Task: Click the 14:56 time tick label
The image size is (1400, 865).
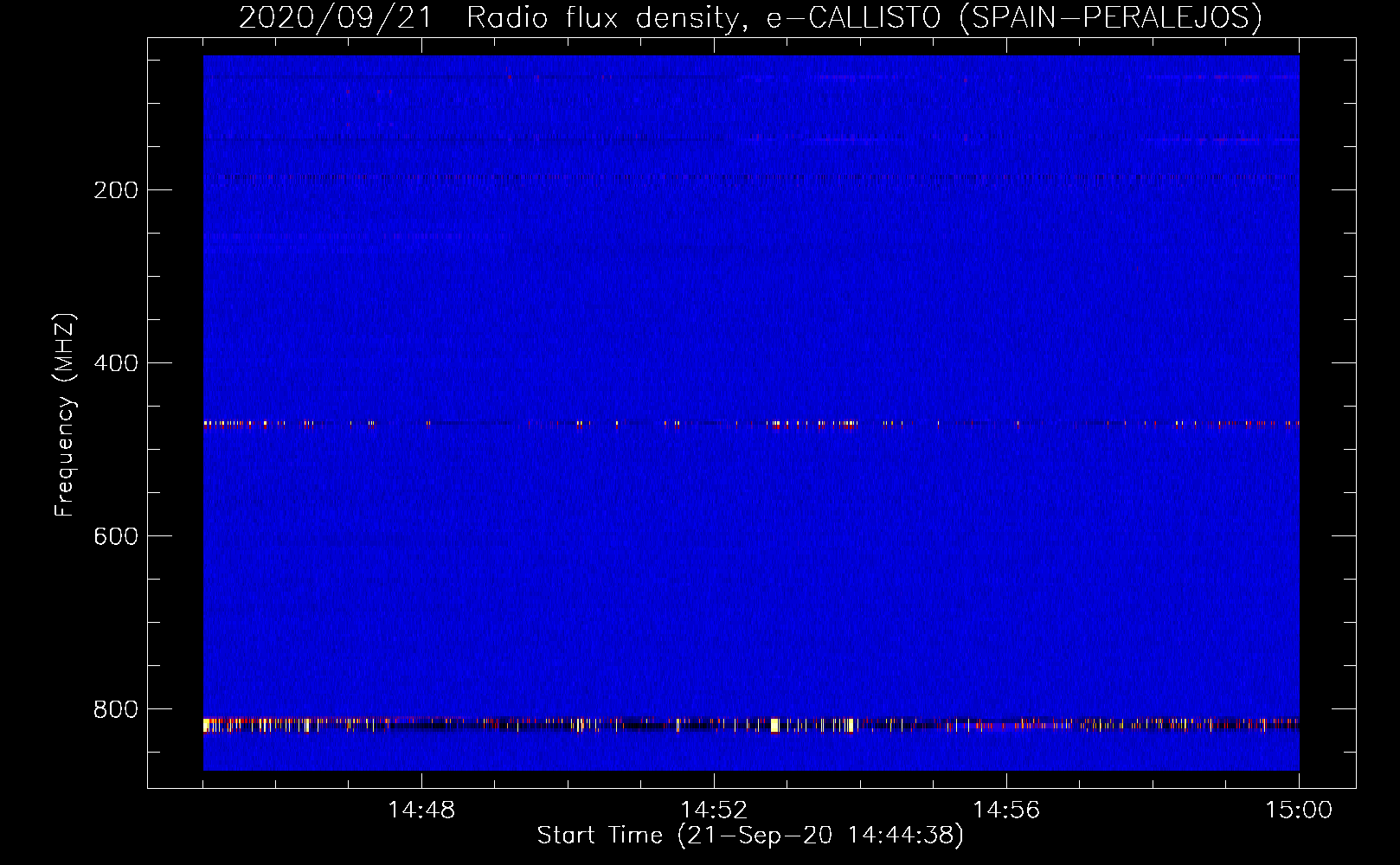Action: click(1006, 811)
